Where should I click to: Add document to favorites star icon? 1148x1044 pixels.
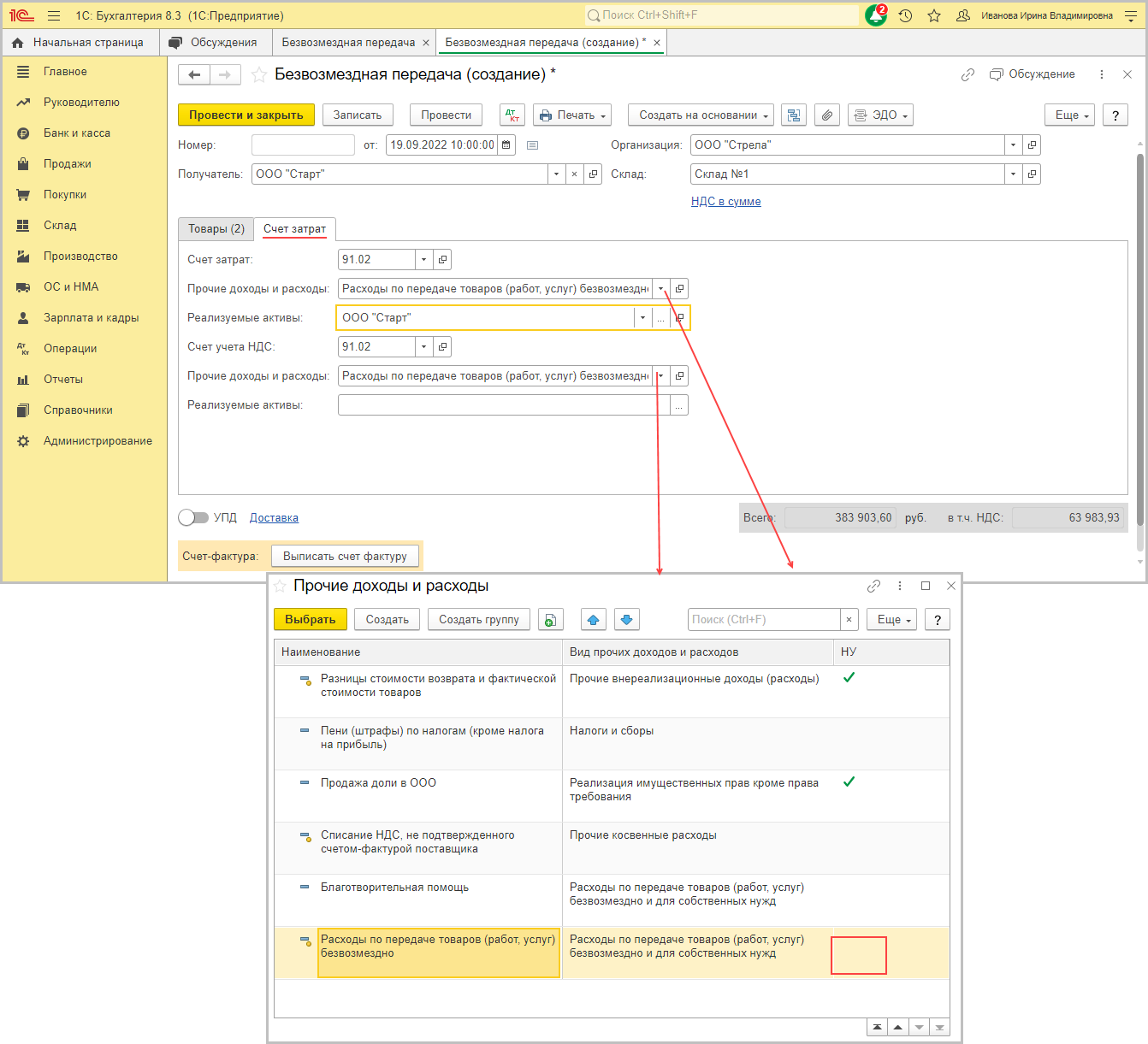[259, 75]
